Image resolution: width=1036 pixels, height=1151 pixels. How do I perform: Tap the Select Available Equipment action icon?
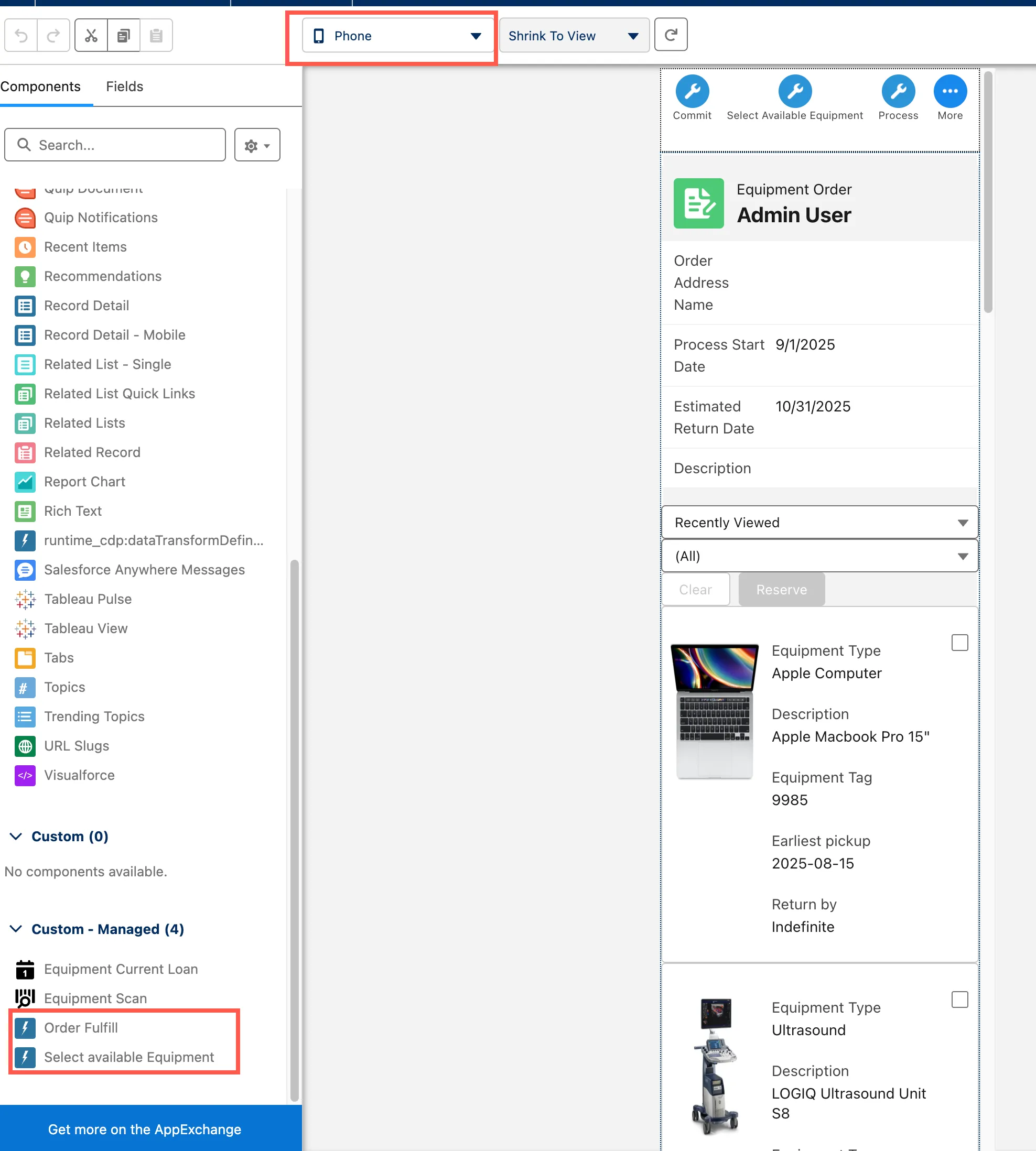coord(795,91)
